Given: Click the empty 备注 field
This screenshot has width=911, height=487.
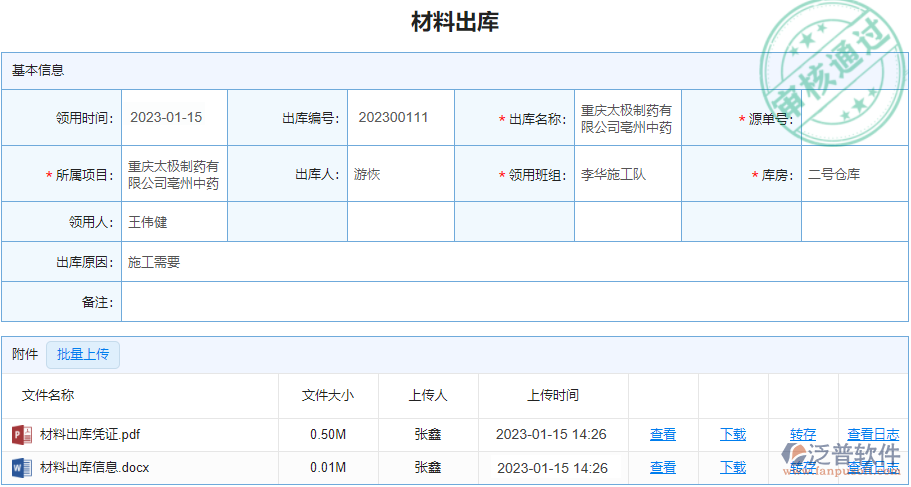Looking at the screenshot, I should click(x=515, y=302).
